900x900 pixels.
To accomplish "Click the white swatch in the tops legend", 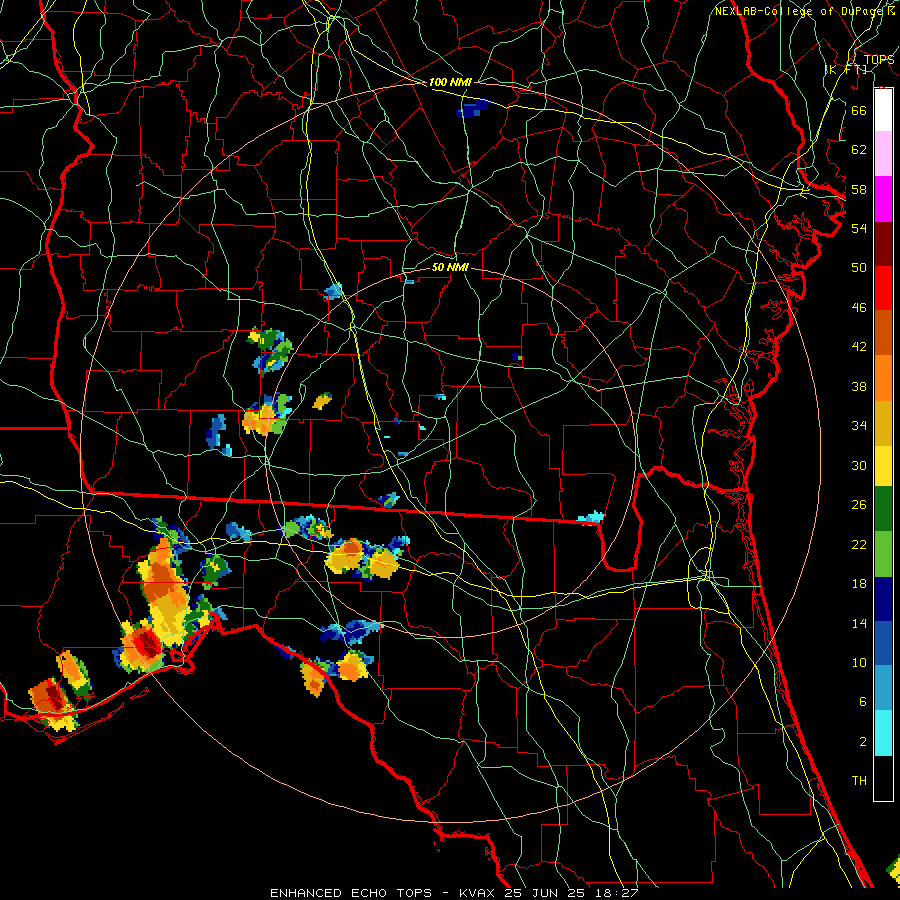I will click(x=883, y=110).
